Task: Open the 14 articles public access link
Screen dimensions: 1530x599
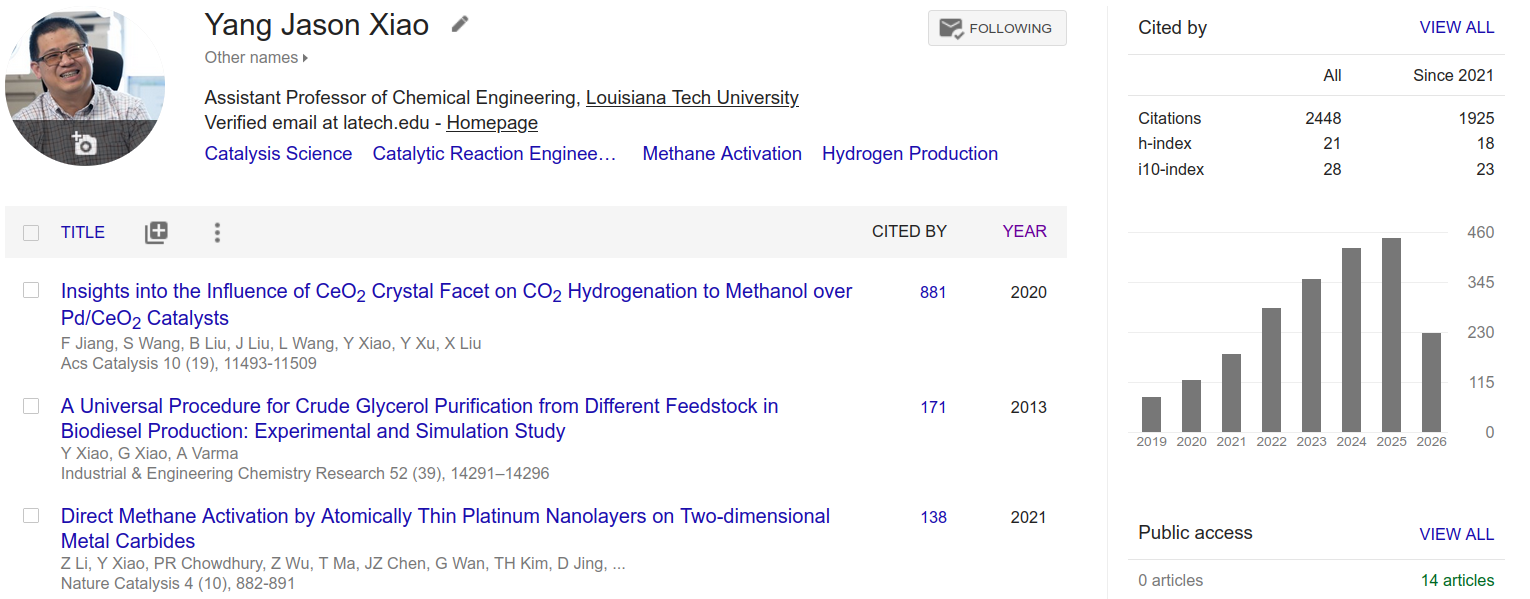Action: point(1457,580)
